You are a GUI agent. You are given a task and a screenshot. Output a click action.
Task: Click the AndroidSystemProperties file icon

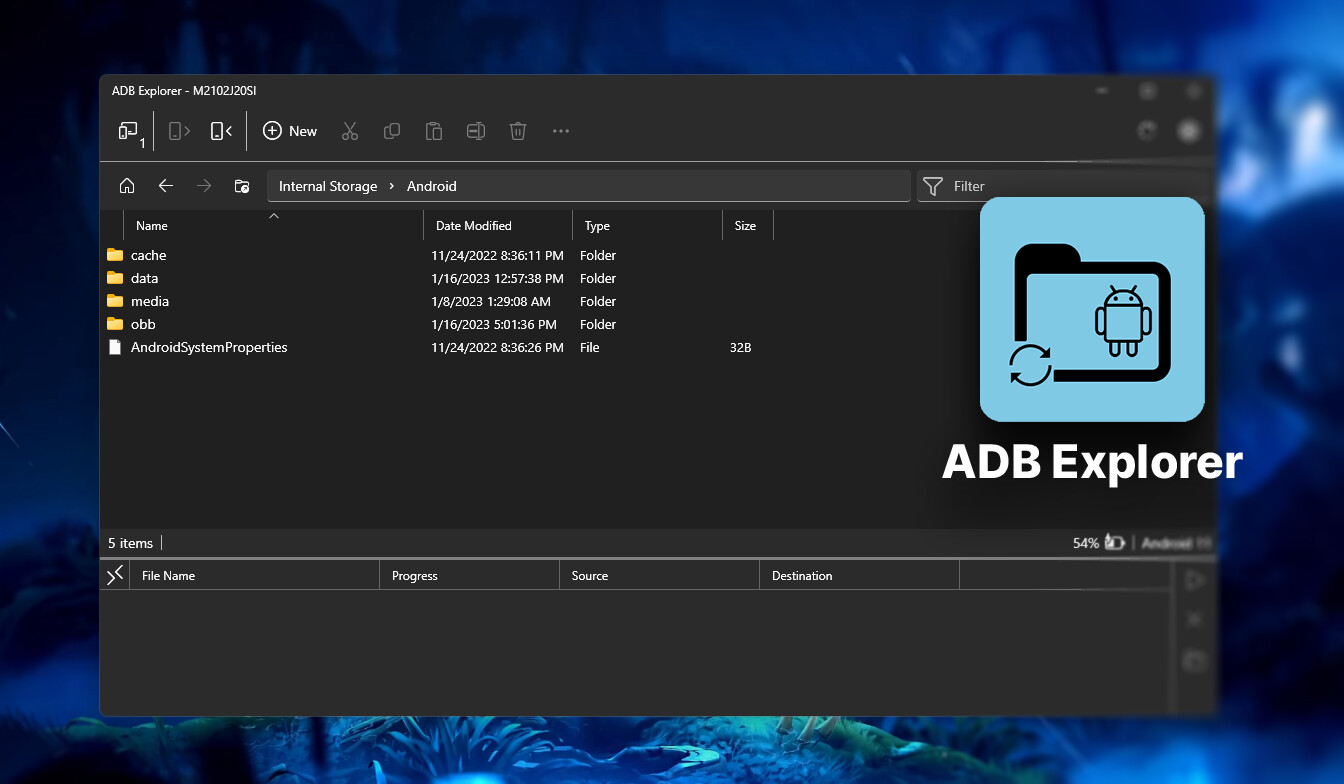[115, 347]
